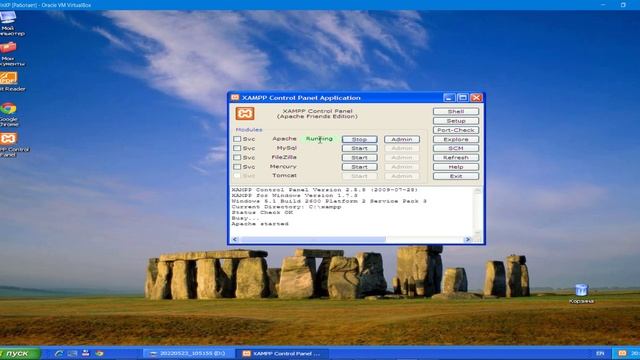Open the PDF Reader desktop icon

coord(8,78)
